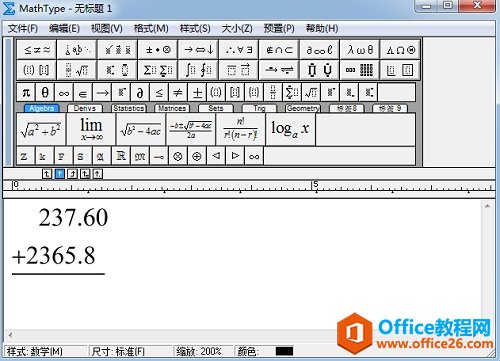Open the overbar and underbar templates palette

point(239,70)
